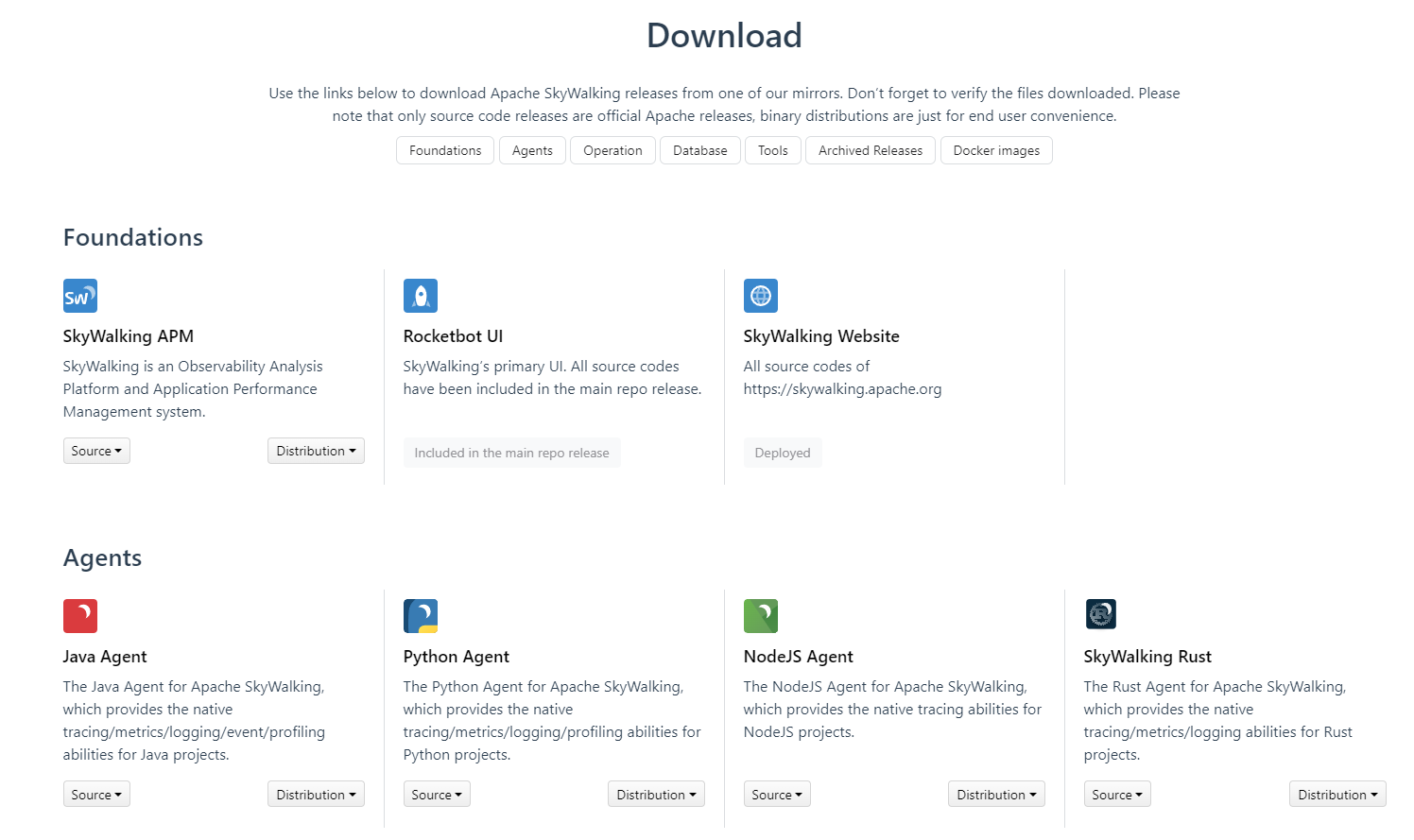Click the Agents section heading
This screenshot has width=1414, height=840.
[x=102, y=557]
